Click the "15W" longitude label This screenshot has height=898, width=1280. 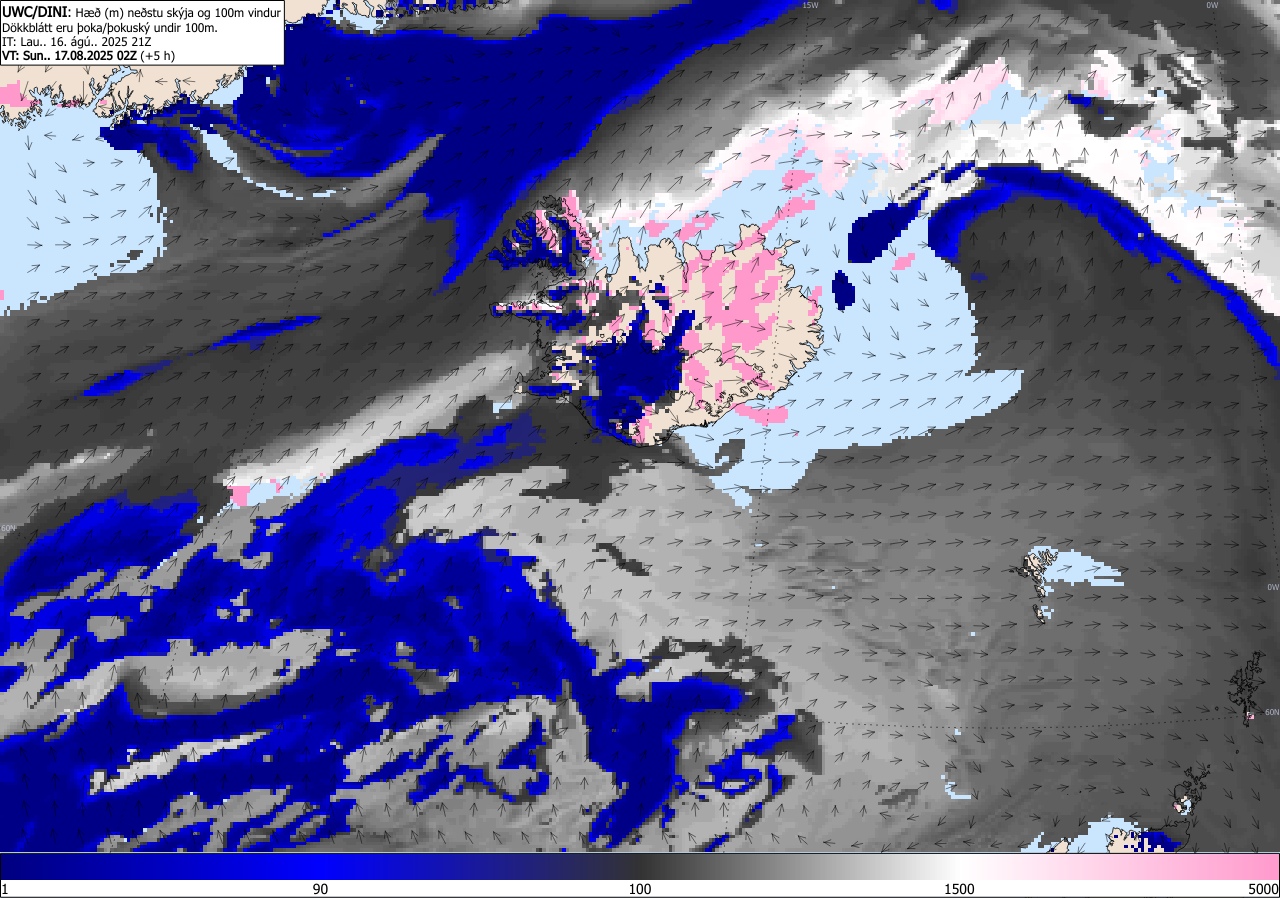click(810, 5)
